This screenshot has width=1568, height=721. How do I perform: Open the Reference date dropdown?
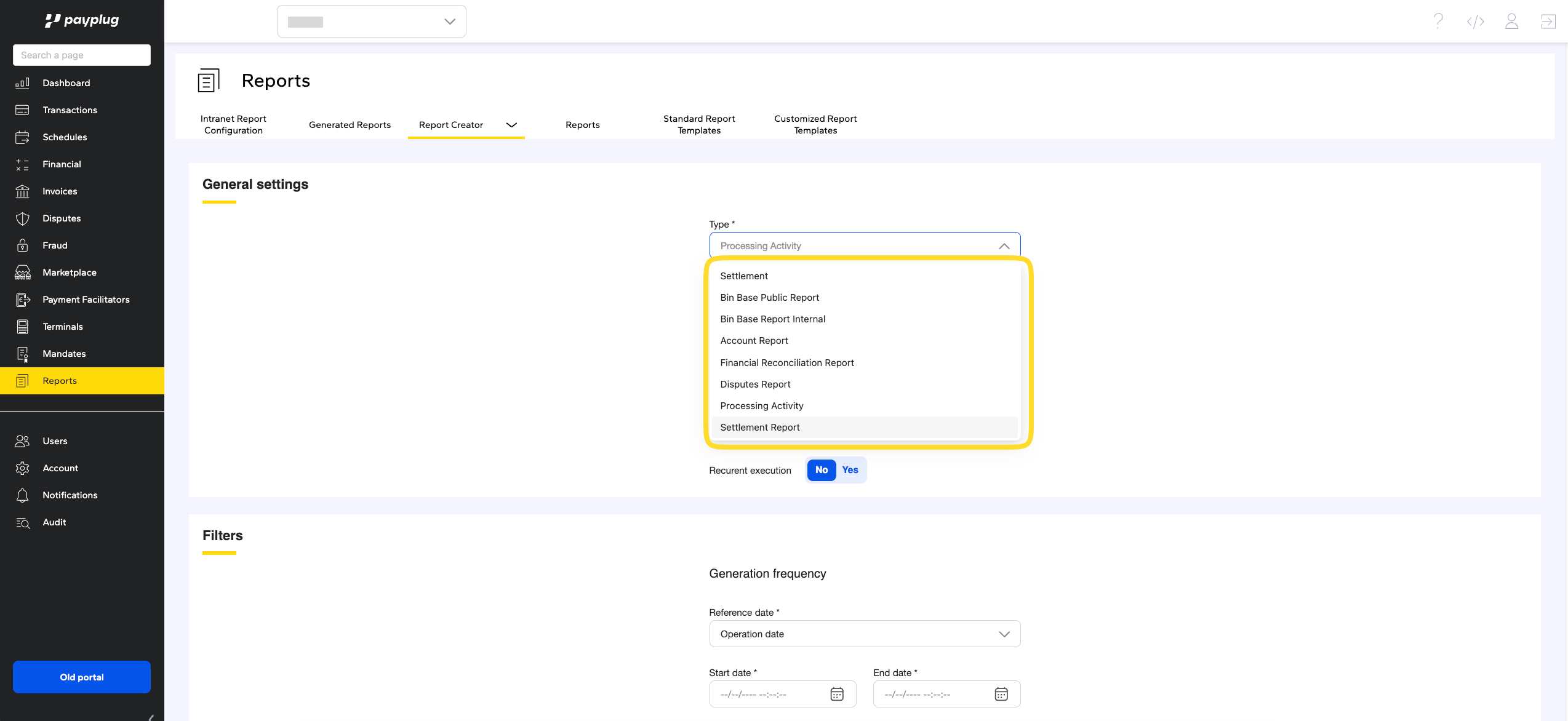pyautogui.click(x=1004, y=634)
